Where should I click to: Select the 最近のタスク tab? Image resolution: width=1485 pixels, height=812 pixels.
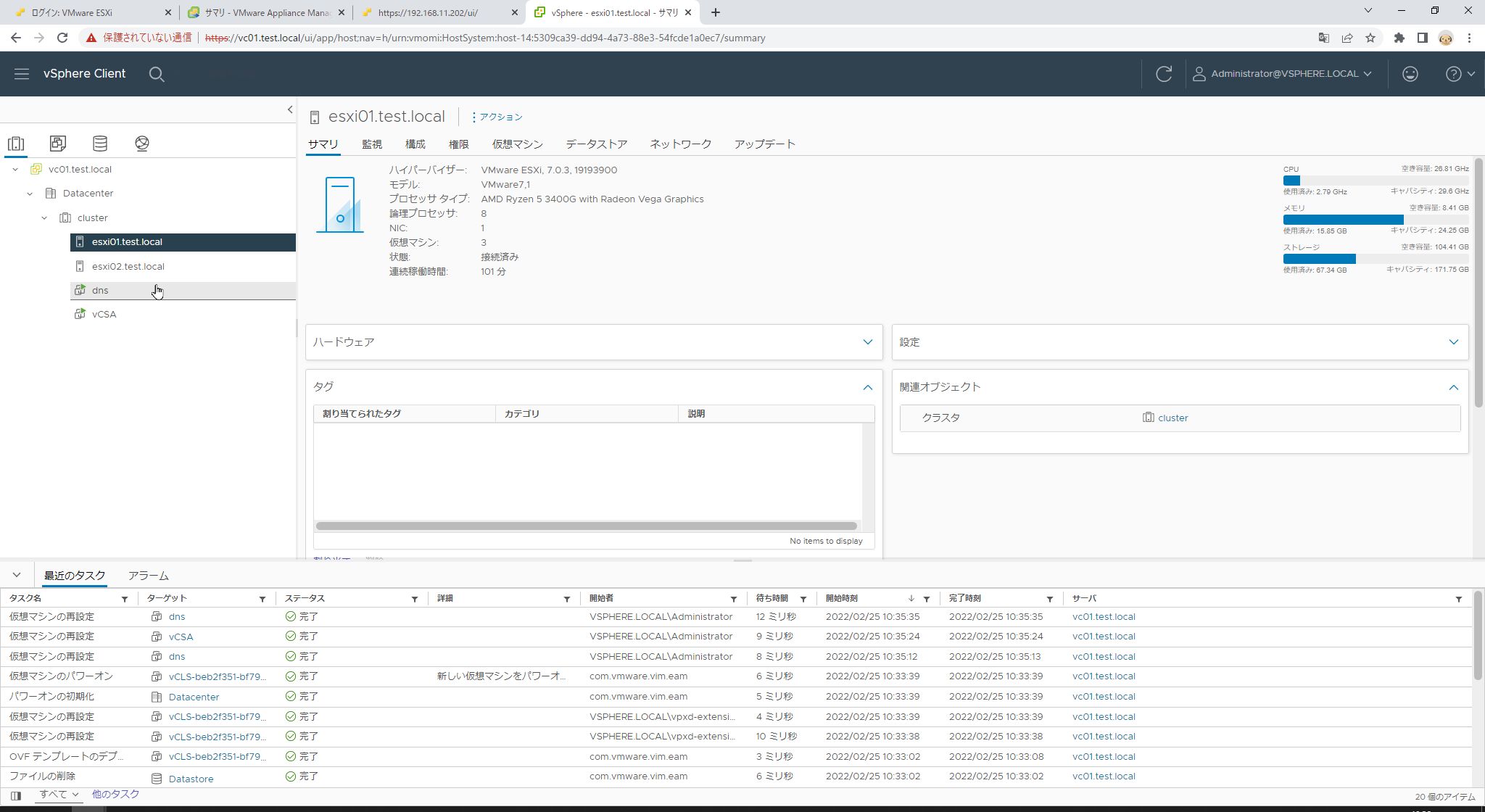pos(75,576)
